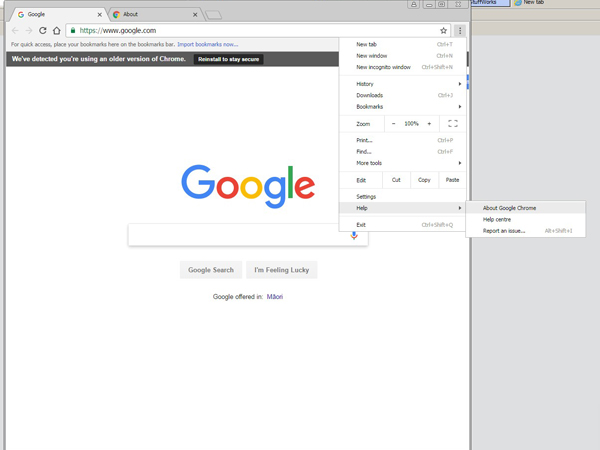Click the user profile icon in title bar
Image resolution: width=600 pixels, height=450 pixels.
pyautogui.click(x=414, y=5)
